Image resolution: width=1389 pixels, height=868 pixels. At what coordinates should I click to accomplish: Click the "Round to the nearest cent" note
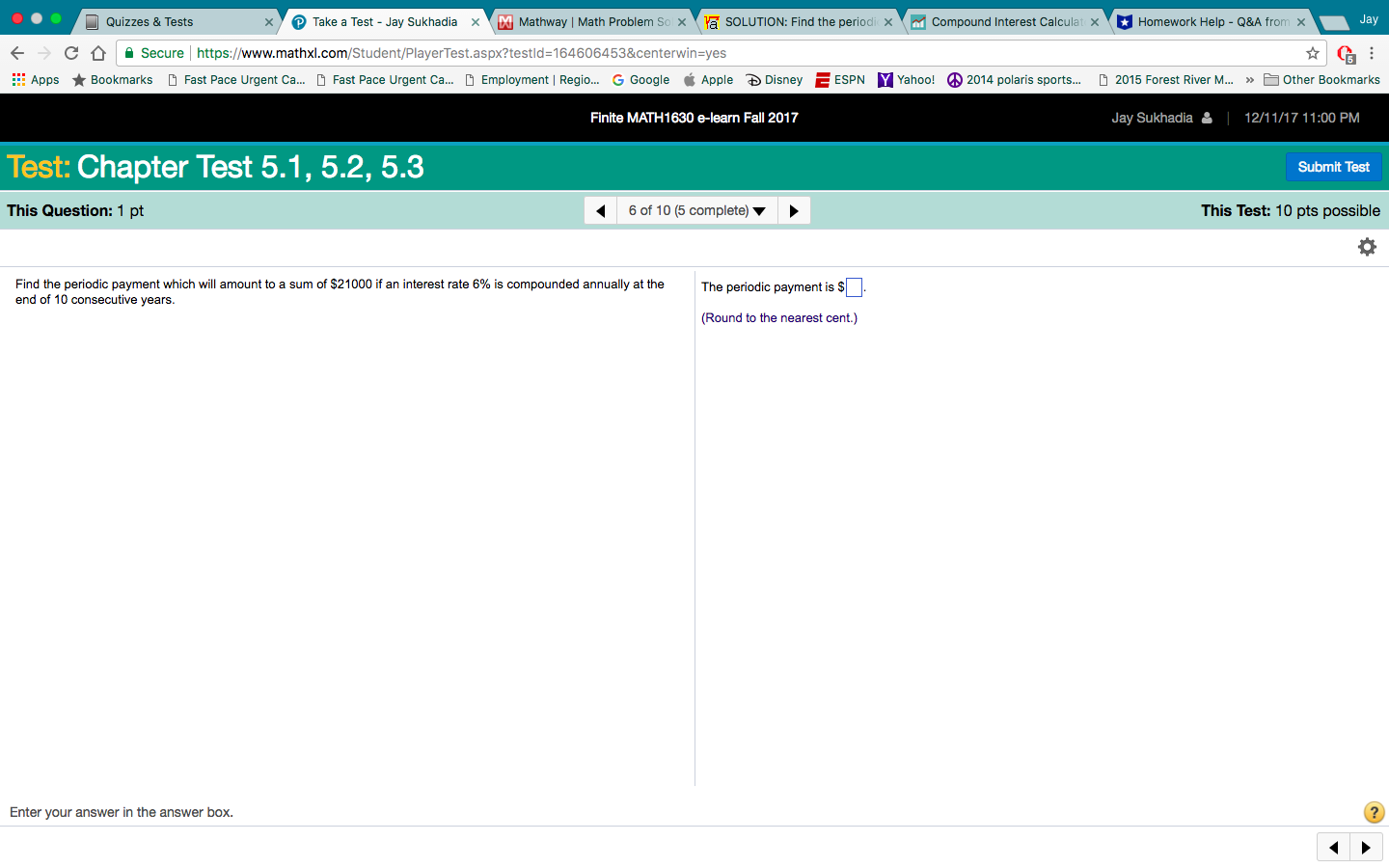coord(779,318)
